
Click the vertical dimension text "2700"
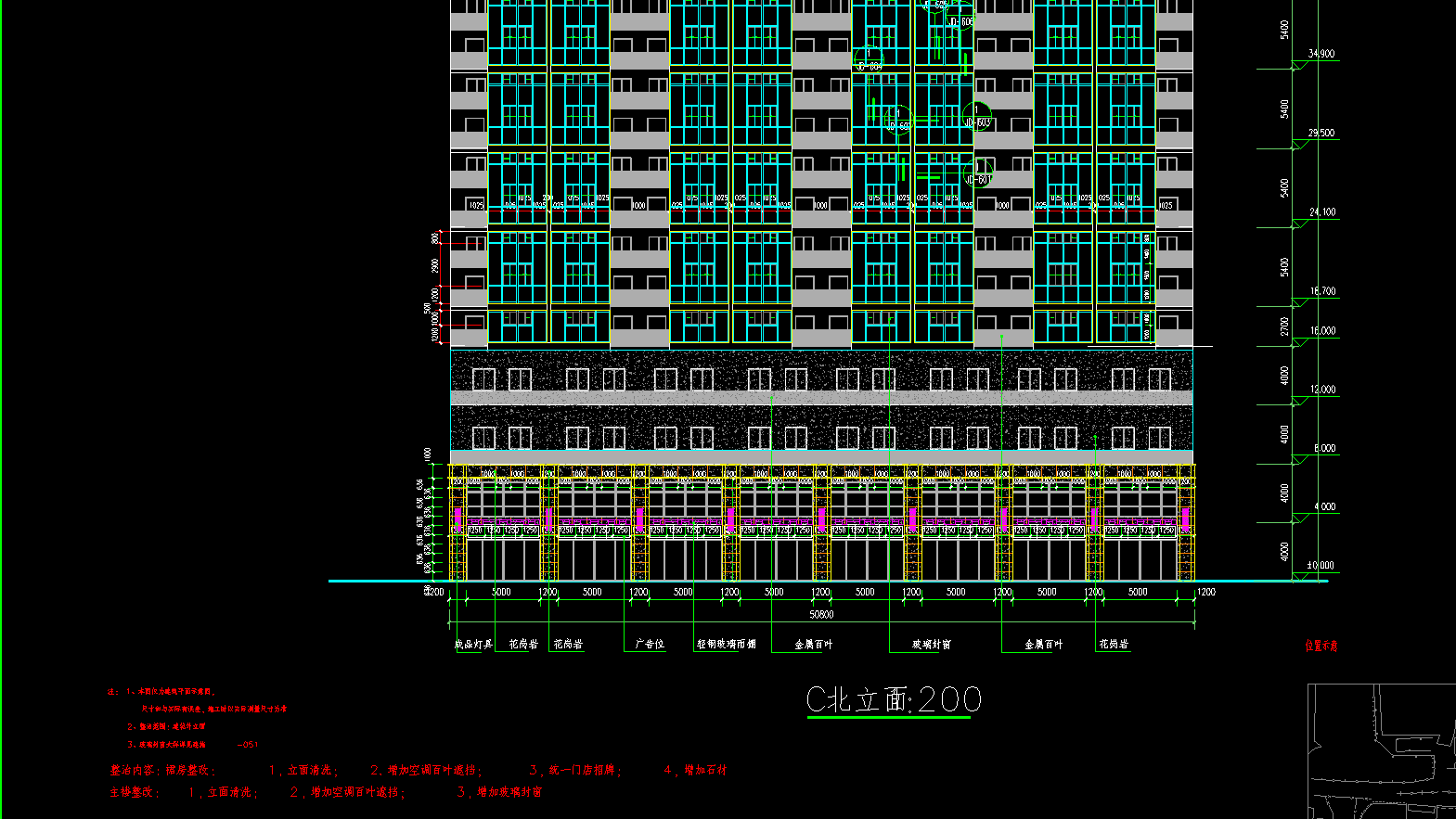coord(1284,326)
